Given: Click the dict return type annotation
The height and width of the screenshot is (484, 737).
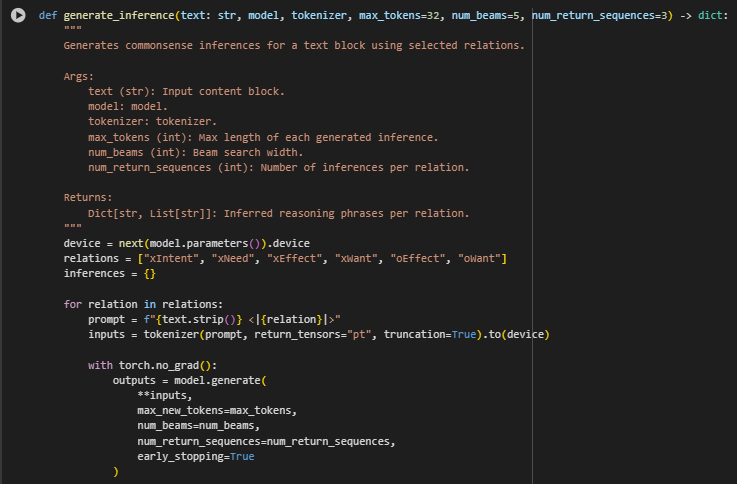Looking at the screenshot, I should click(710, 16).
